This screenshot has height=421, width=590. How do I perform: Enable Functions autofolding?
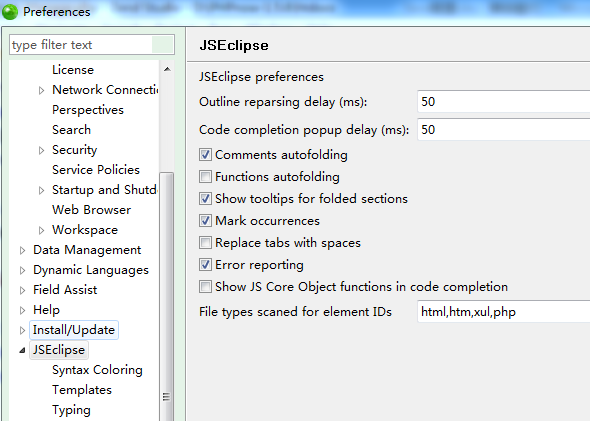pos(205,176)
